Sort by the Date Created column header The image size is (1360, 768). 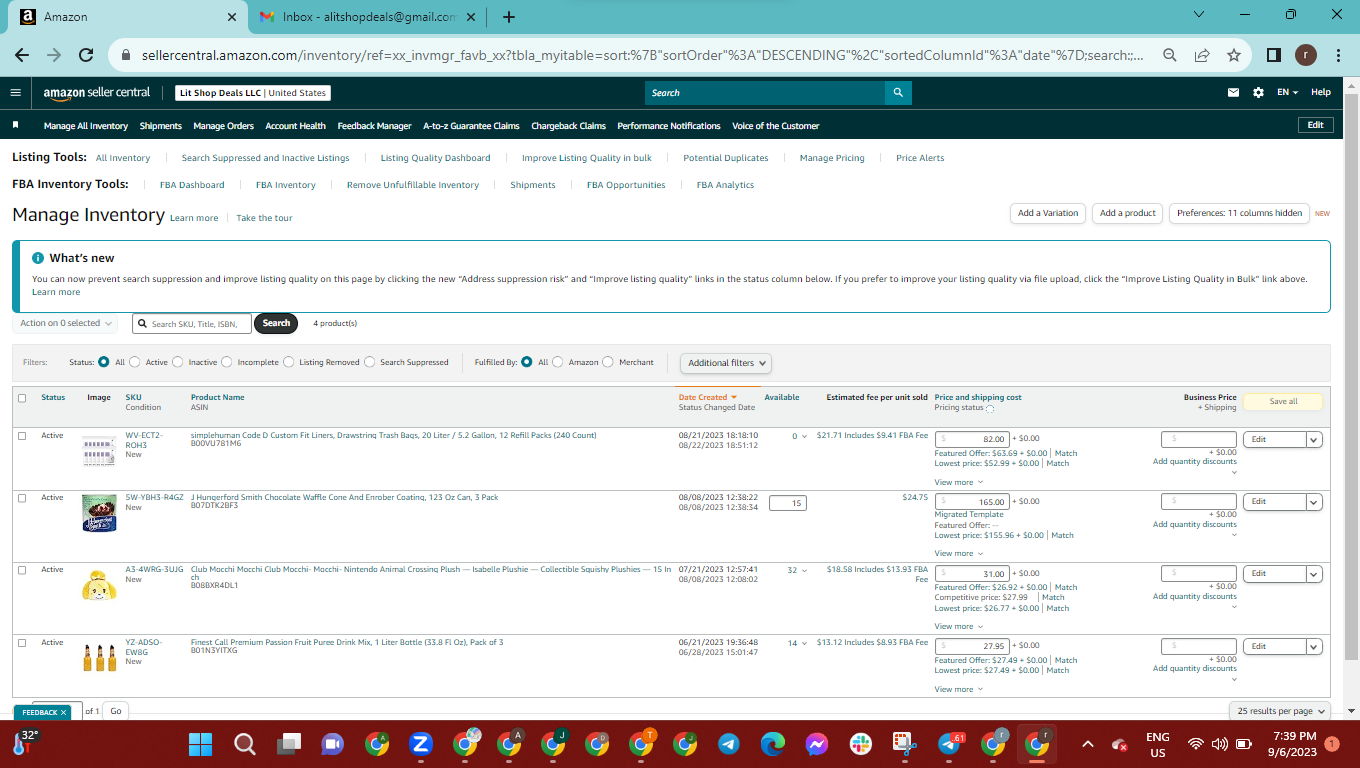pyautogui.click(x=708, y=397)
